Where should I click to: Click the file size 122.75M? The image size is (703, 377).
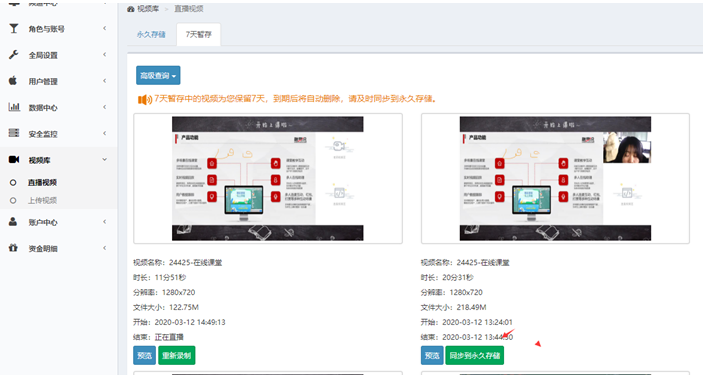click(x=184, y=308)
